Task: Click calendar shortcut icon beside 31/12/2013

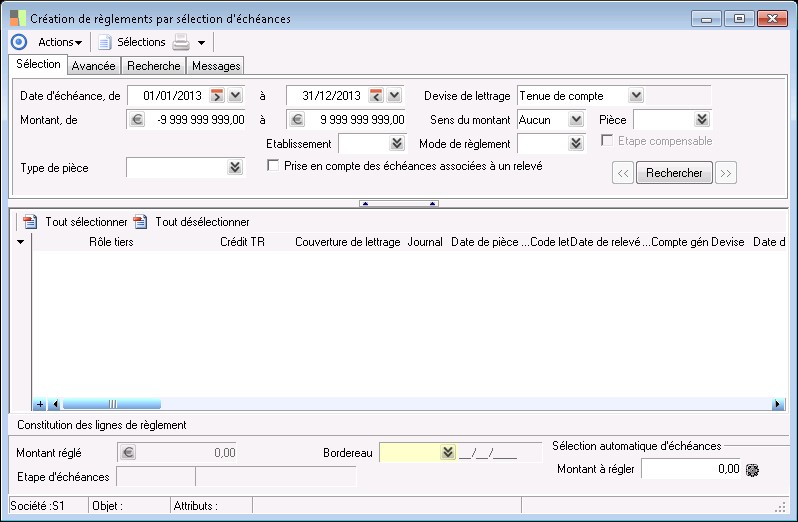Action: (376, 95)
